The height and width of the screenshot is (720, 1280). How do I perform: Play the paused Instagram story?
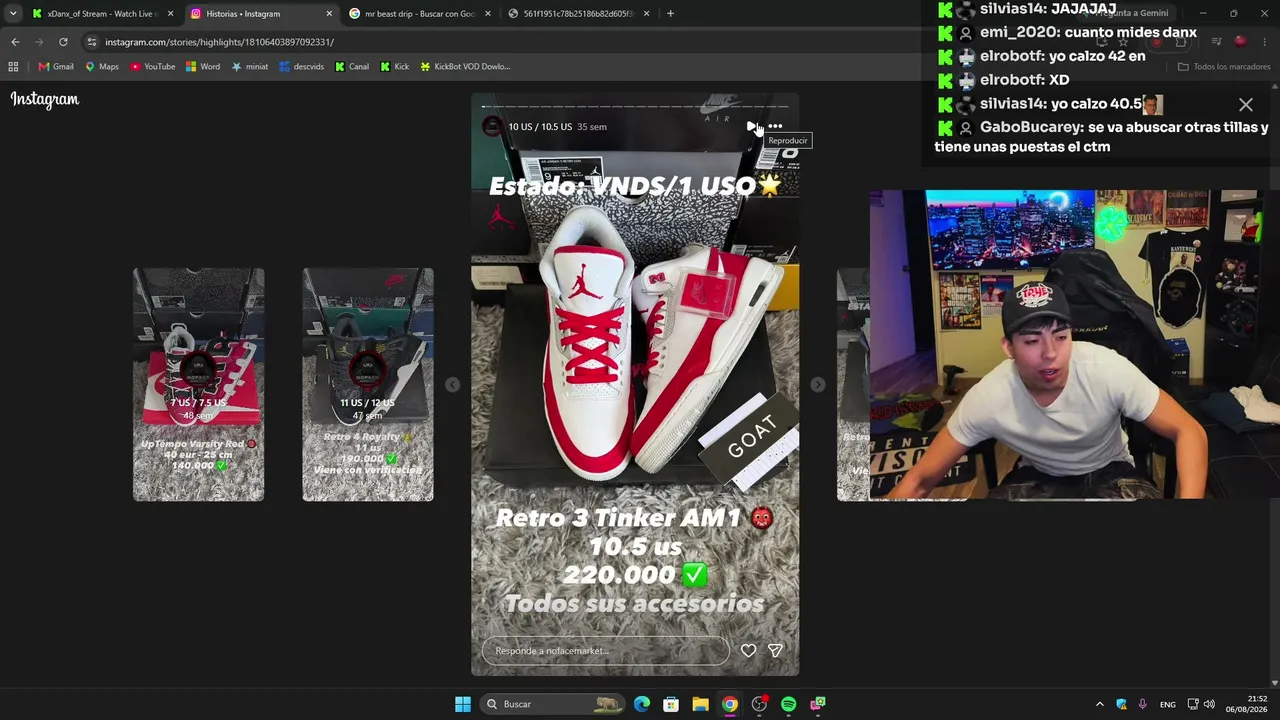(x=751, y=127)
